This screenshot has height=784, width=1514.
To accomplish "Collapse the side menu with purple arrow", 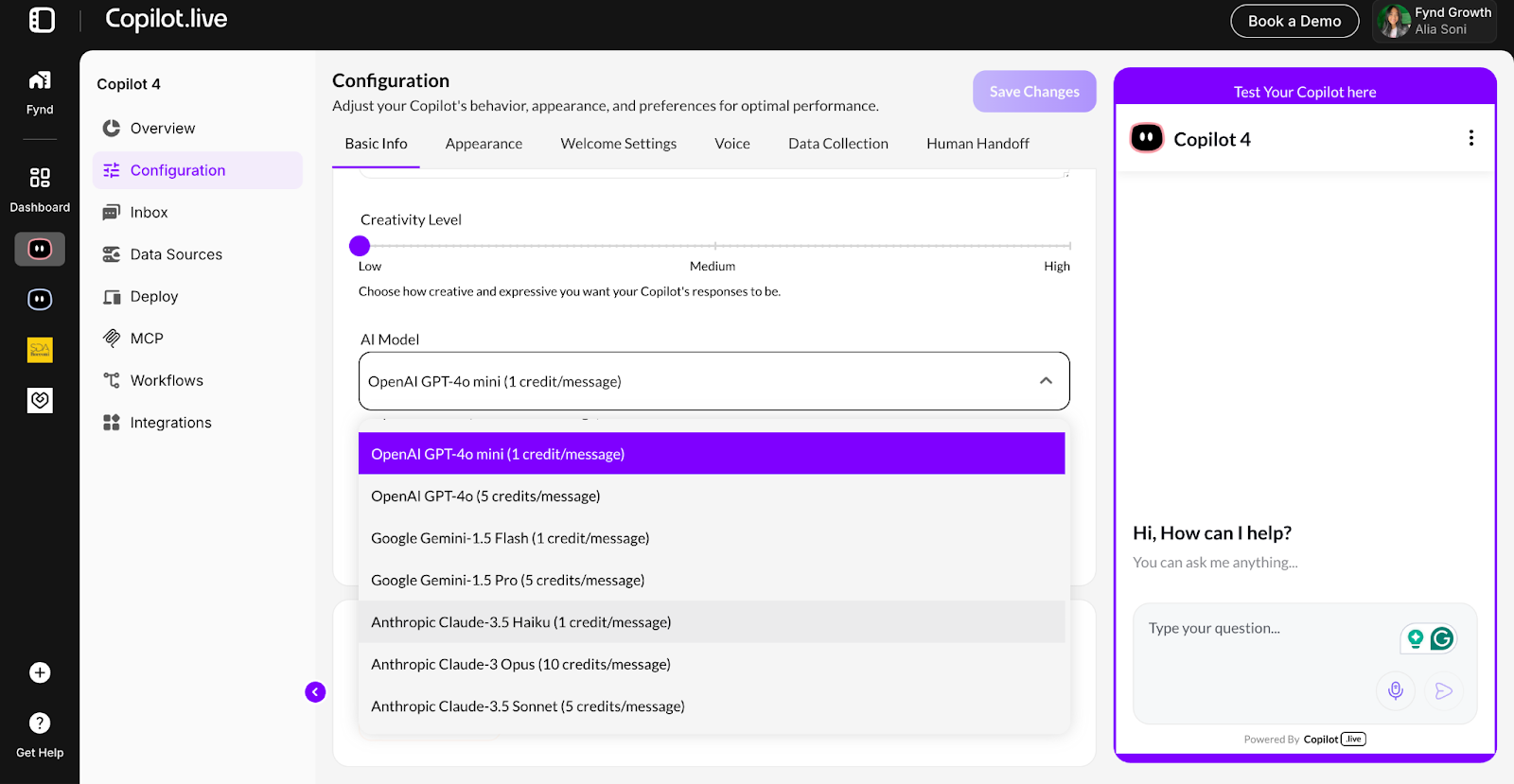I will click(315, 692).
